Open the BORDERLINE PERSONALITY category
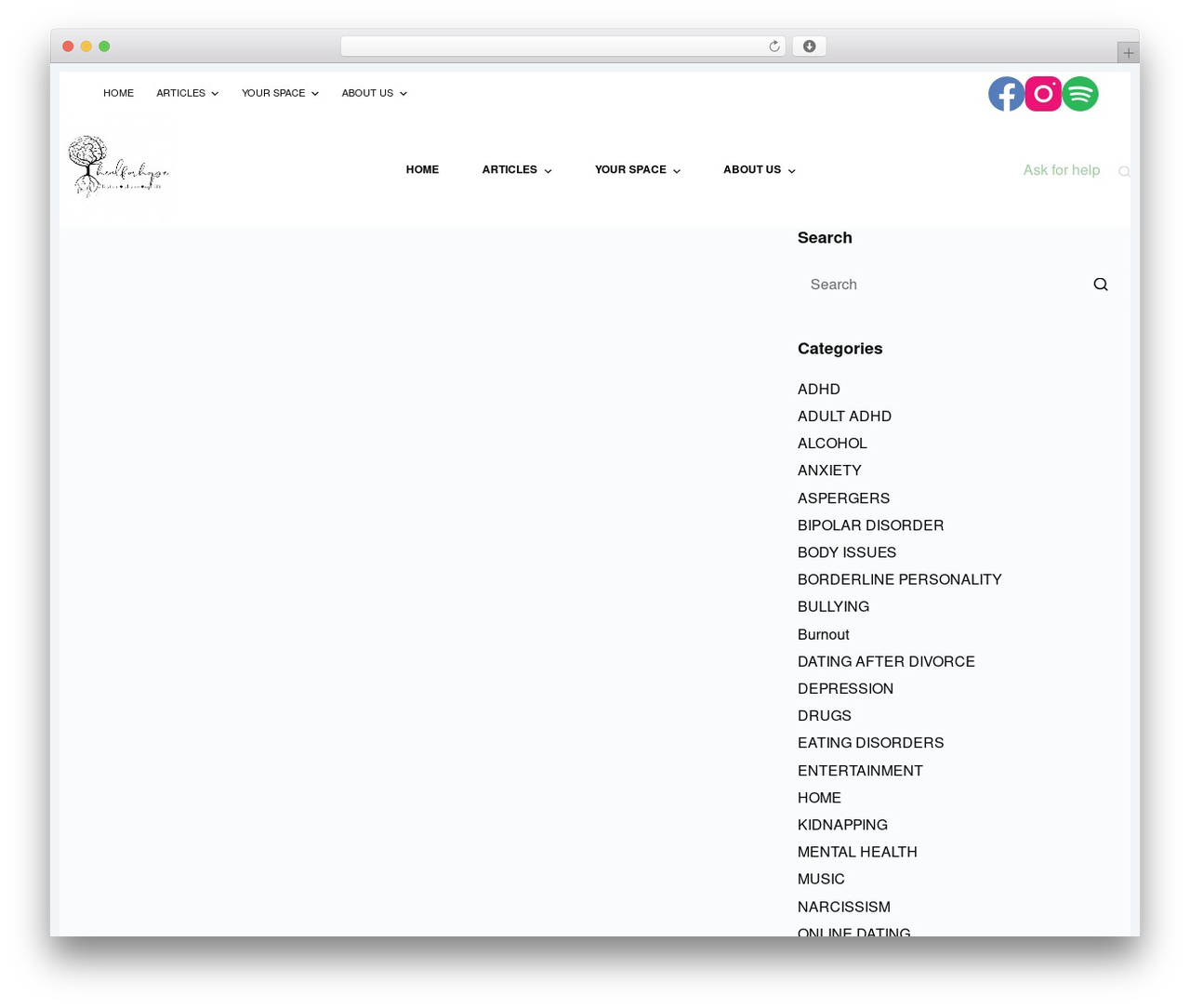The image size is (1190, 1008). coord(900,579)
